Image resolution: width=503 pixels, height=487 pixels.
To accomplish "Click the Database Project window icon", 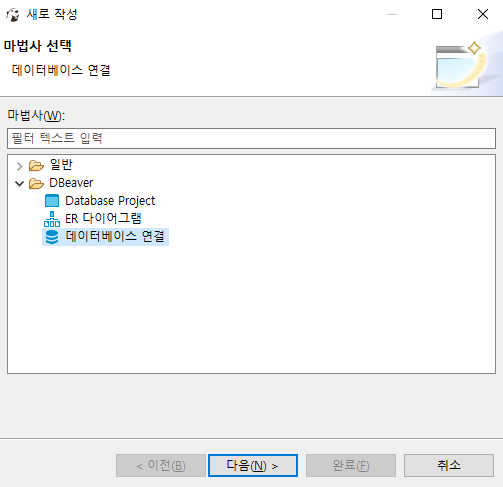I will (x=52, y=201).
